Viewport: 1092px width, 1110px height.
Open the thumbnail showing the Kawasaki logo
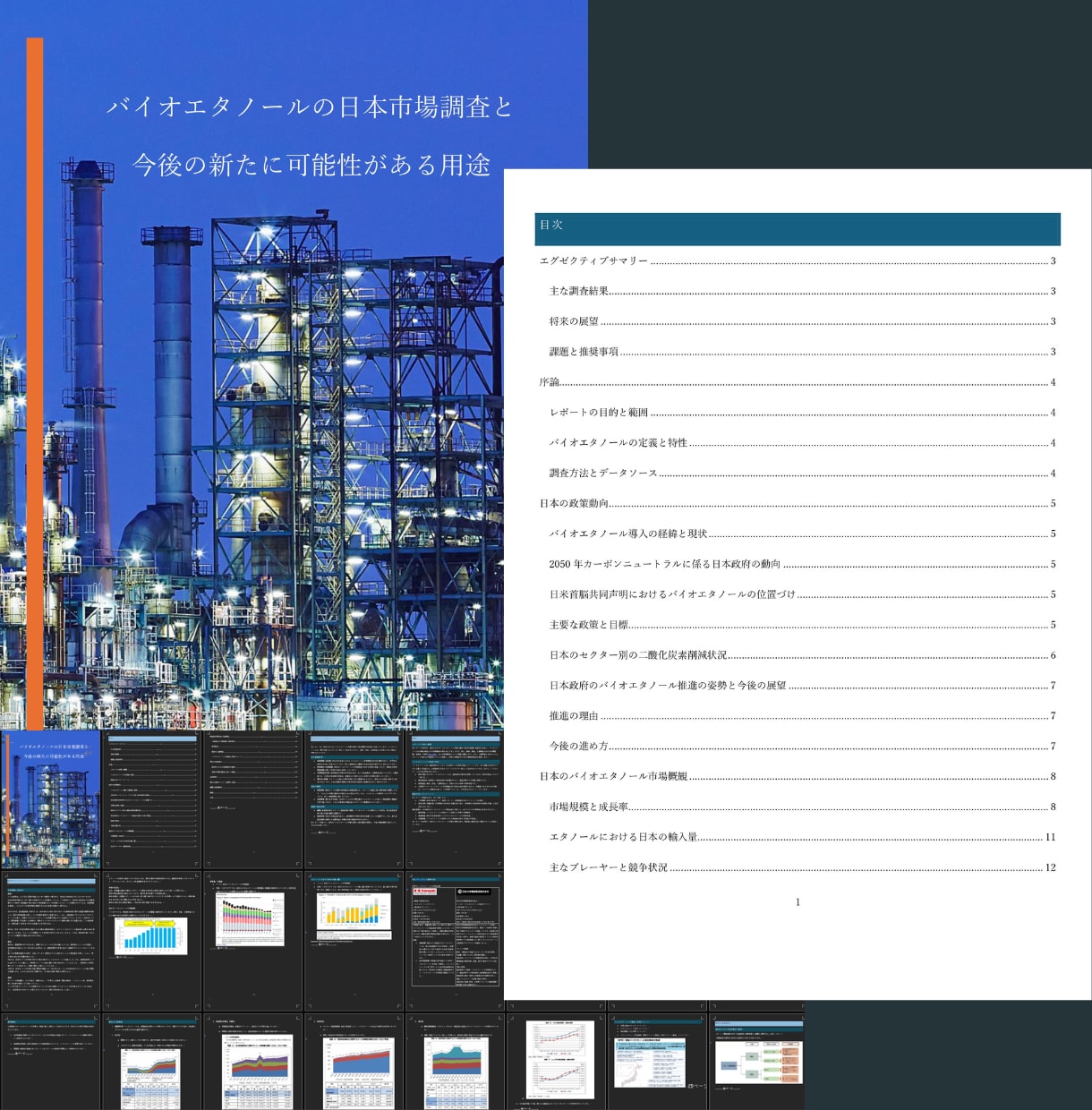coord(455,941)
